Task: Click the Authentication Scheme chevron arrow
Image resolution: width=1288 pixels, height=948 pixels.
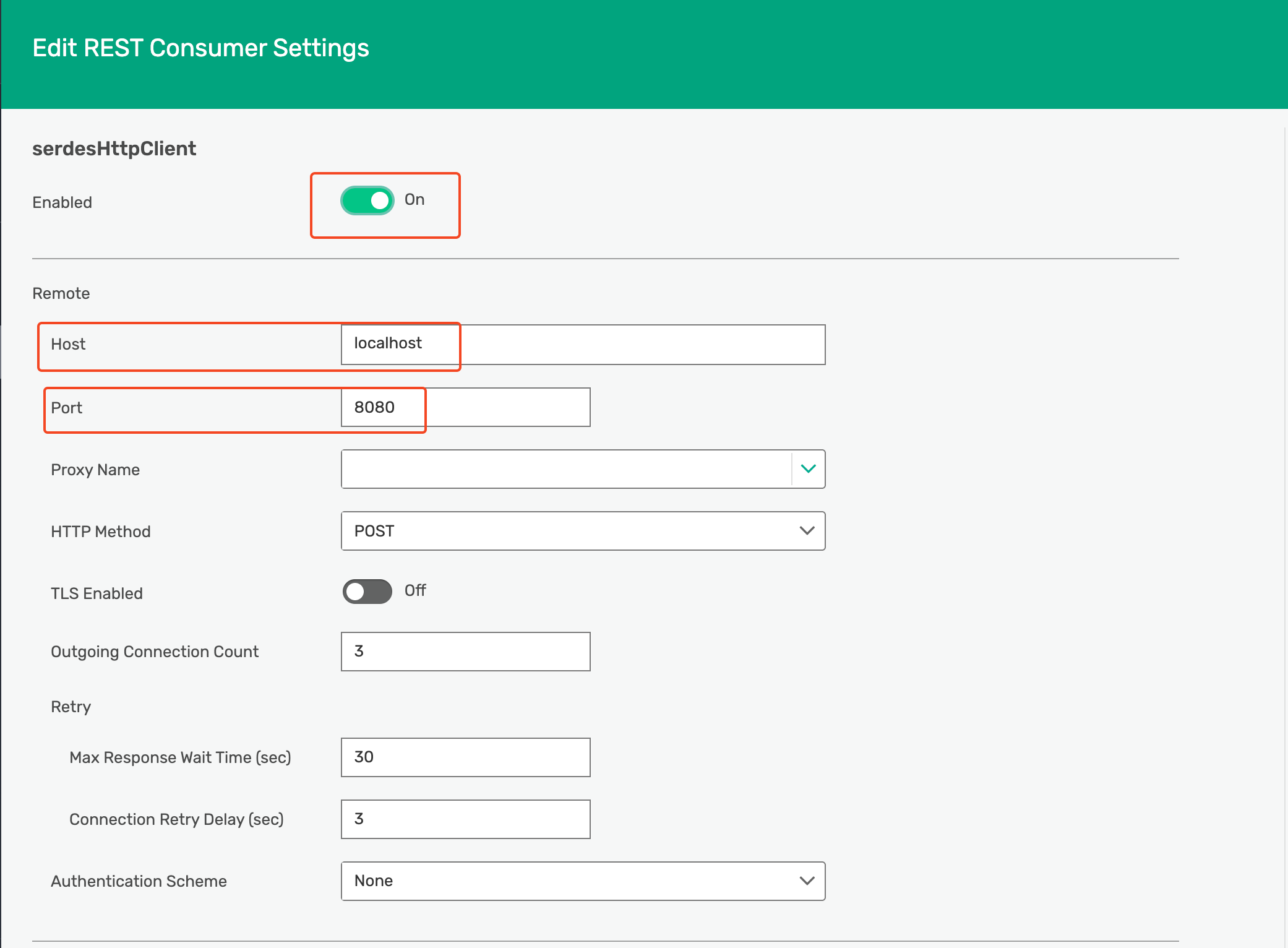Action: tap(807, 881)
